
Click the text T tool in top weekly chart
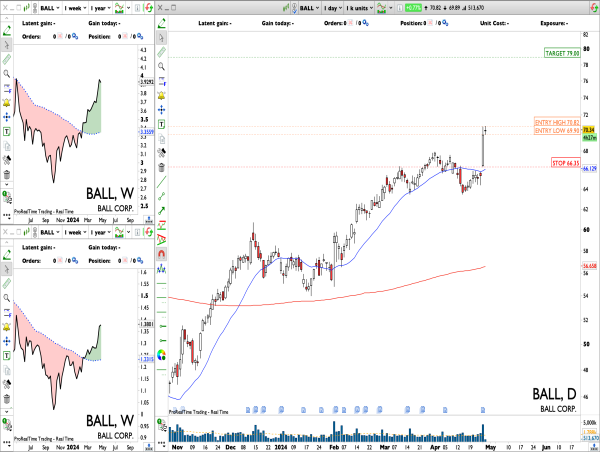pos(7,132)
